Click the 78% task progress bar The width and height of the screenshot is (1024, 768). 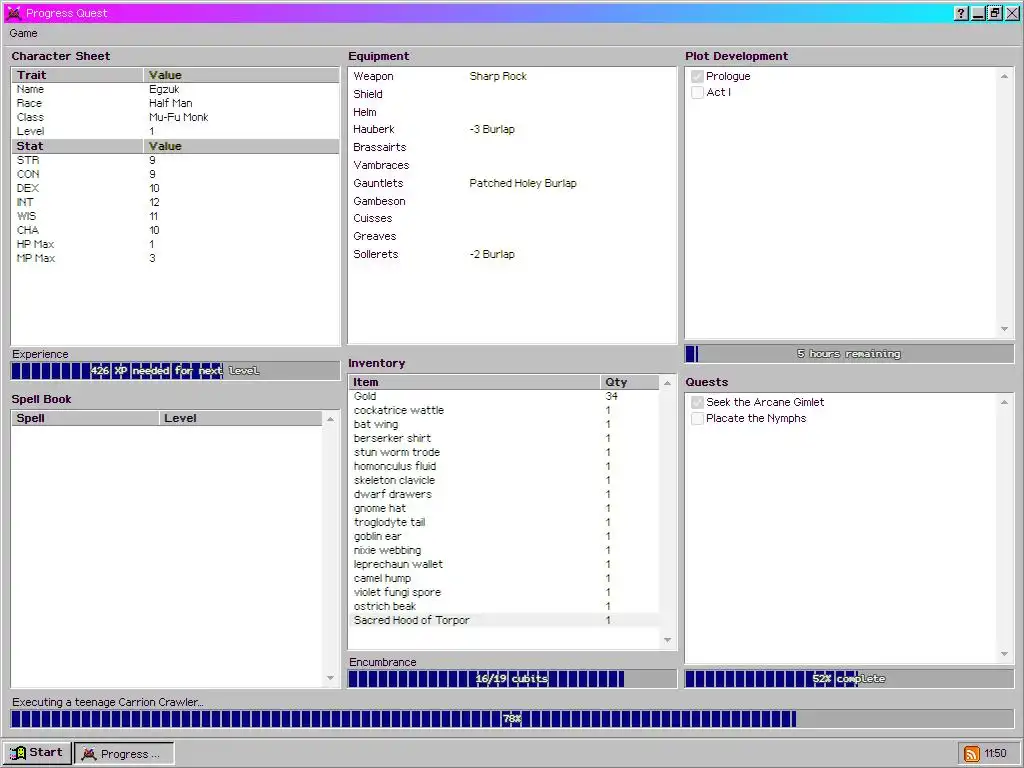(x=512, y=719)
